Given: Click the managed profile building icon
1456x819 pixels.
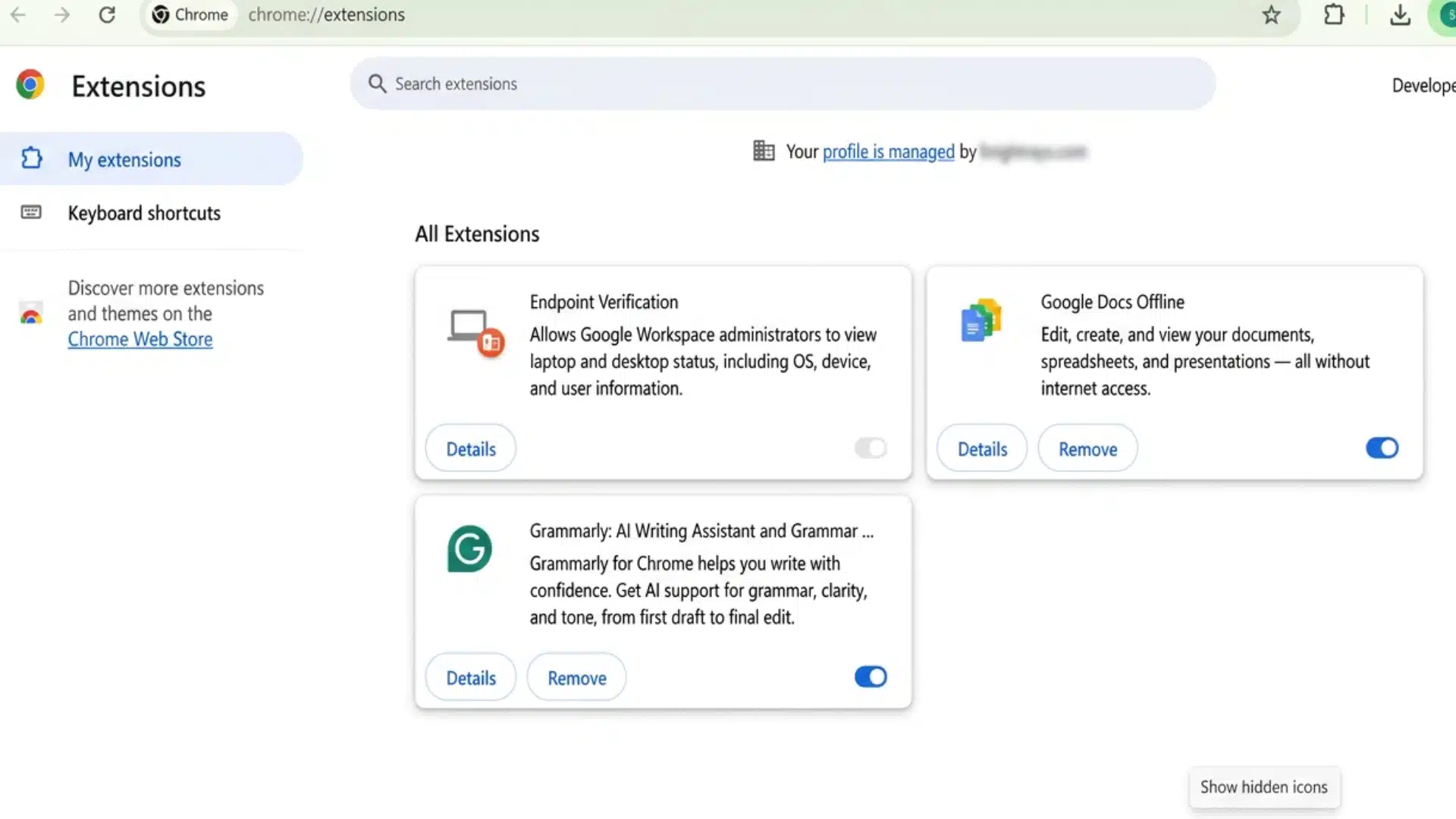Looking at the screenshot, I should 764,151.
